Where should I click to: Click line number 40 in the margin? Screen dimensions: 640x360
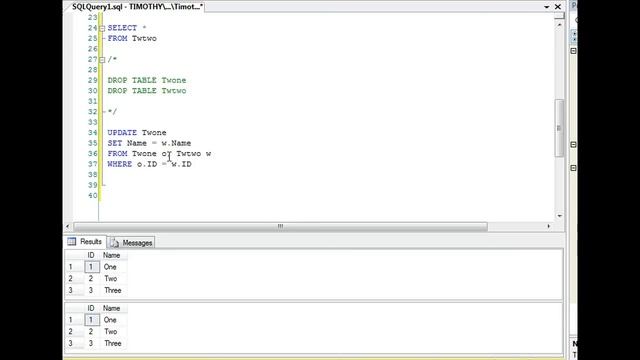pyautogui.click(x=93, y=196)
